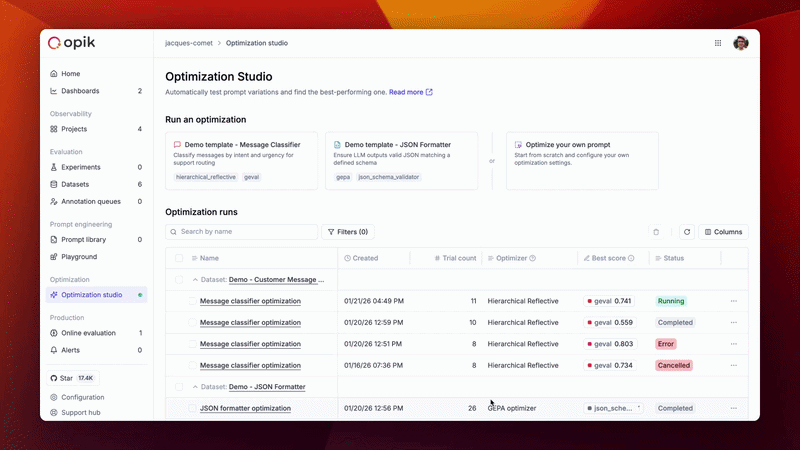
Task: Check the JSON formatter optimization row checkbox
Action: 192,408
